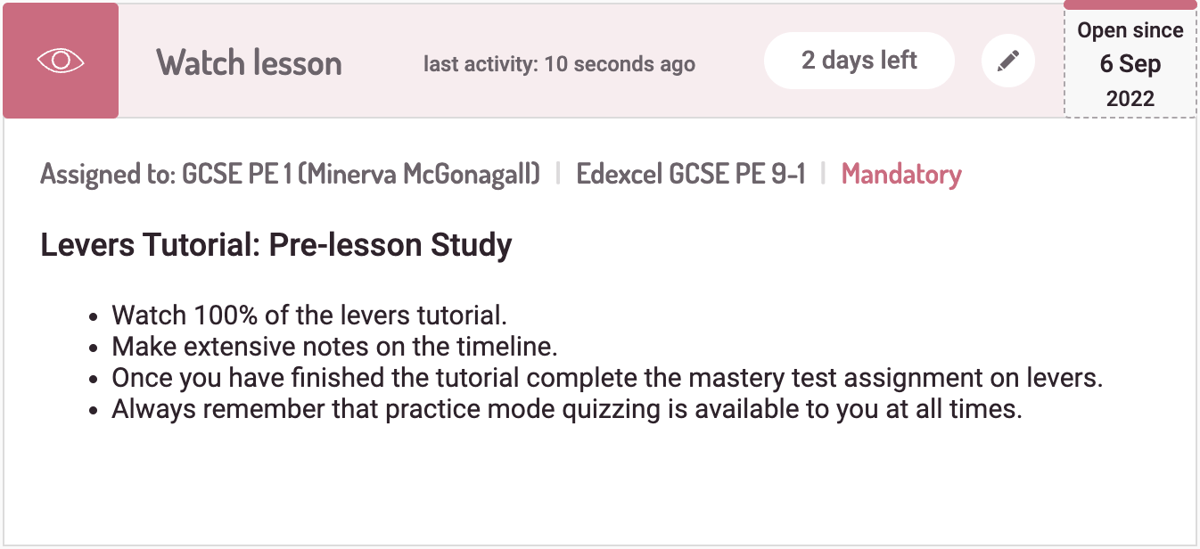Select the teacher name "Minerva McGonagall"
The image size is (1200, 549).
[420, 175]
